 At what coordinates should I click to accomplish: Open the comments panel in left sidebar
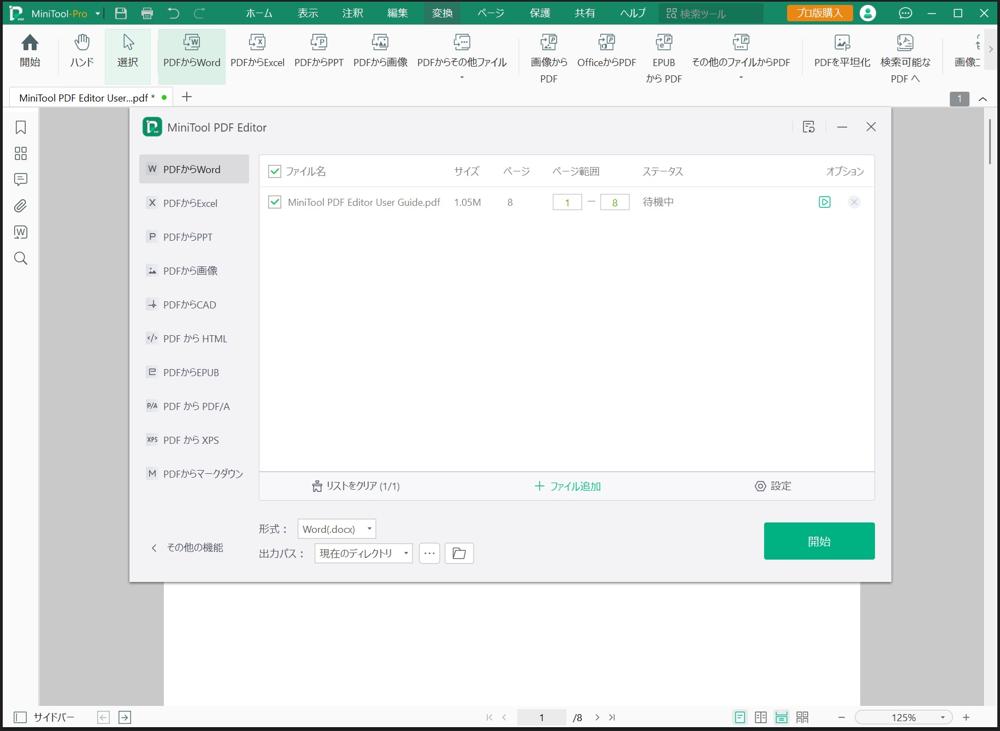pos(20,180)
